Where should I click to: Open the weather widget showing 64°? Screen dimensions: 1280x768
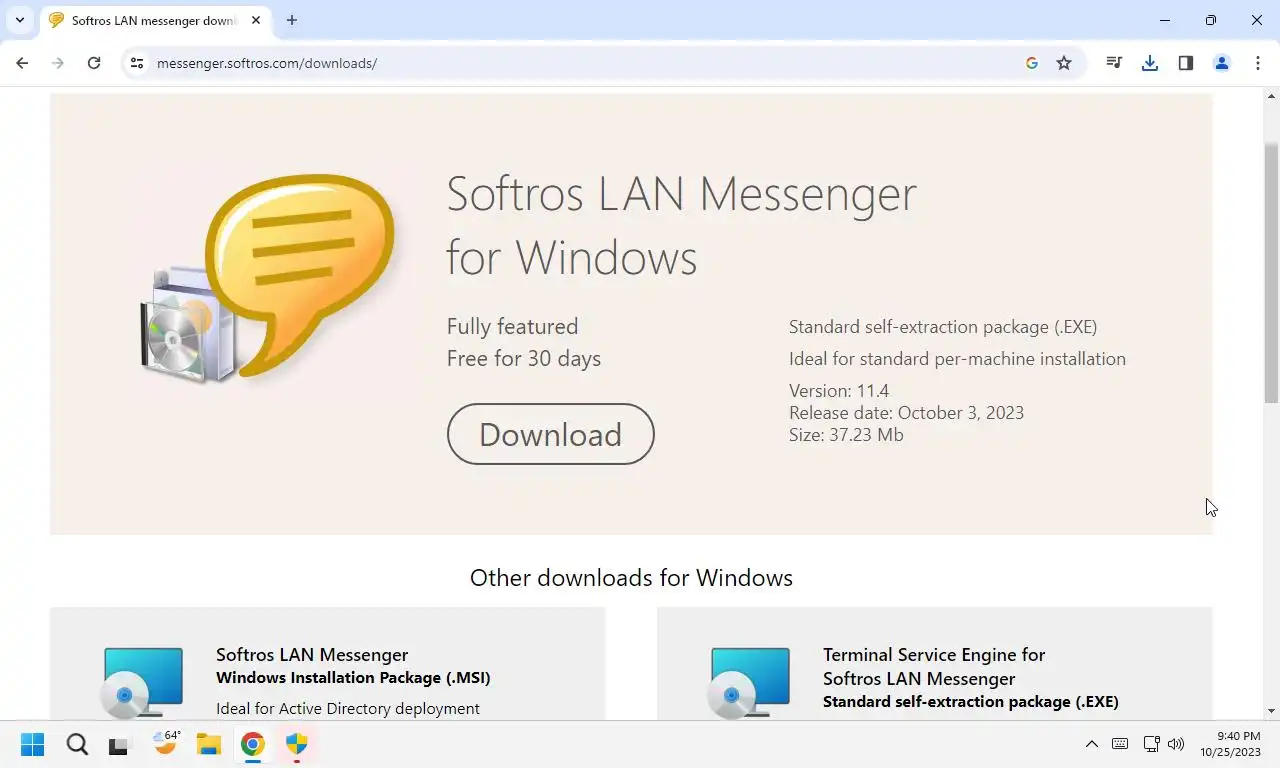(x=165, y=743)
